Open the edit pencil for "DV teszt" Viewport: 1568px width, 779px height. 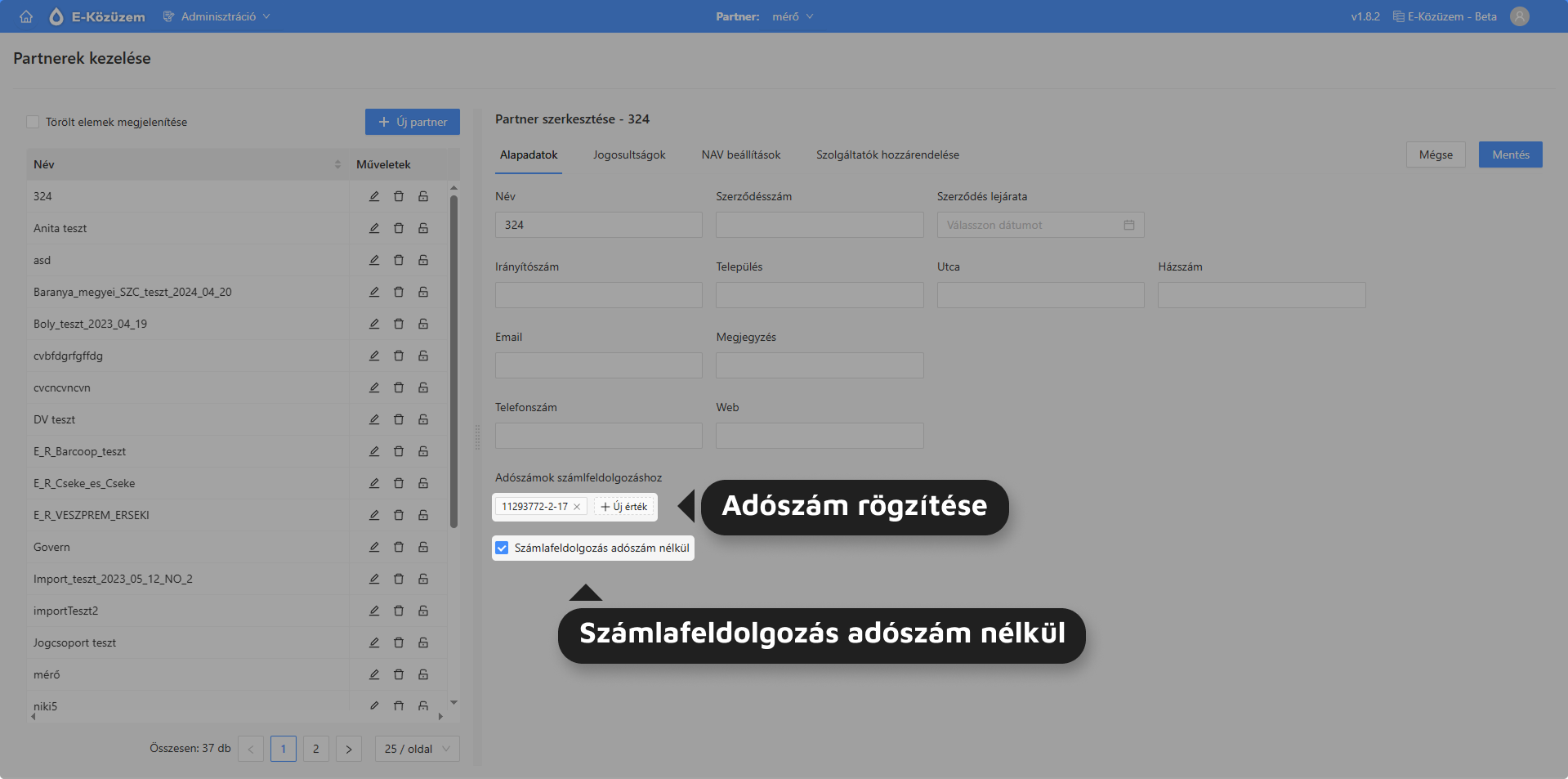point(374,419)
